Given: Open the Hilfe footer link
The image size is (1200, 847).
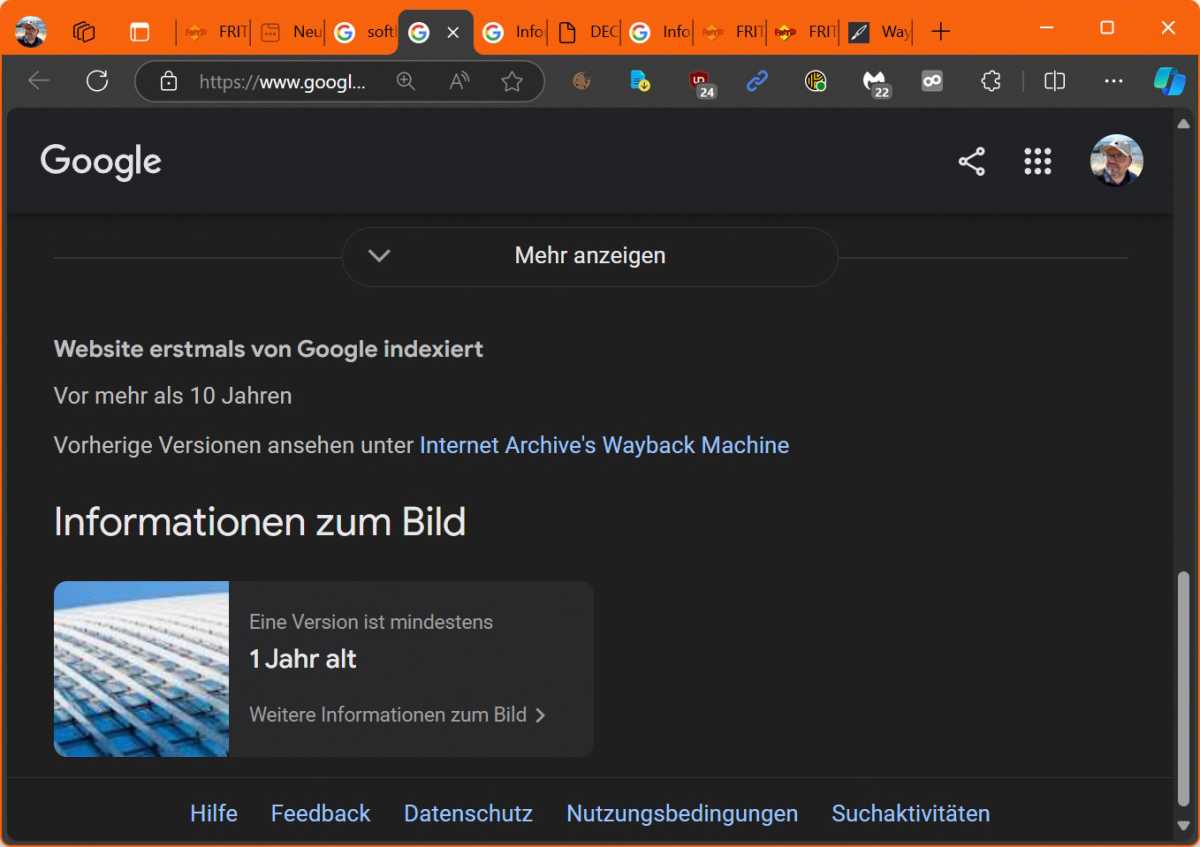Looking at the screenshot, I should [x=214, y=814].
